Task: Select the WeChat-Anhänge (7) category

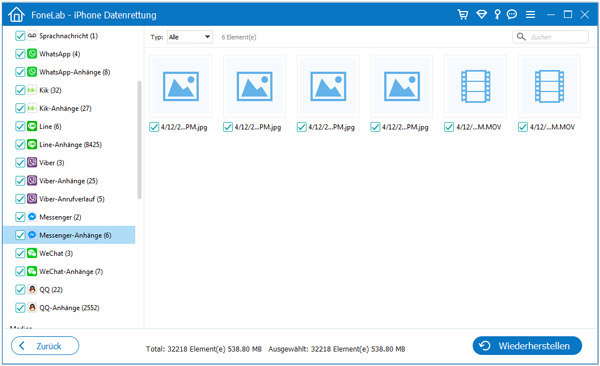Action: 71,271
